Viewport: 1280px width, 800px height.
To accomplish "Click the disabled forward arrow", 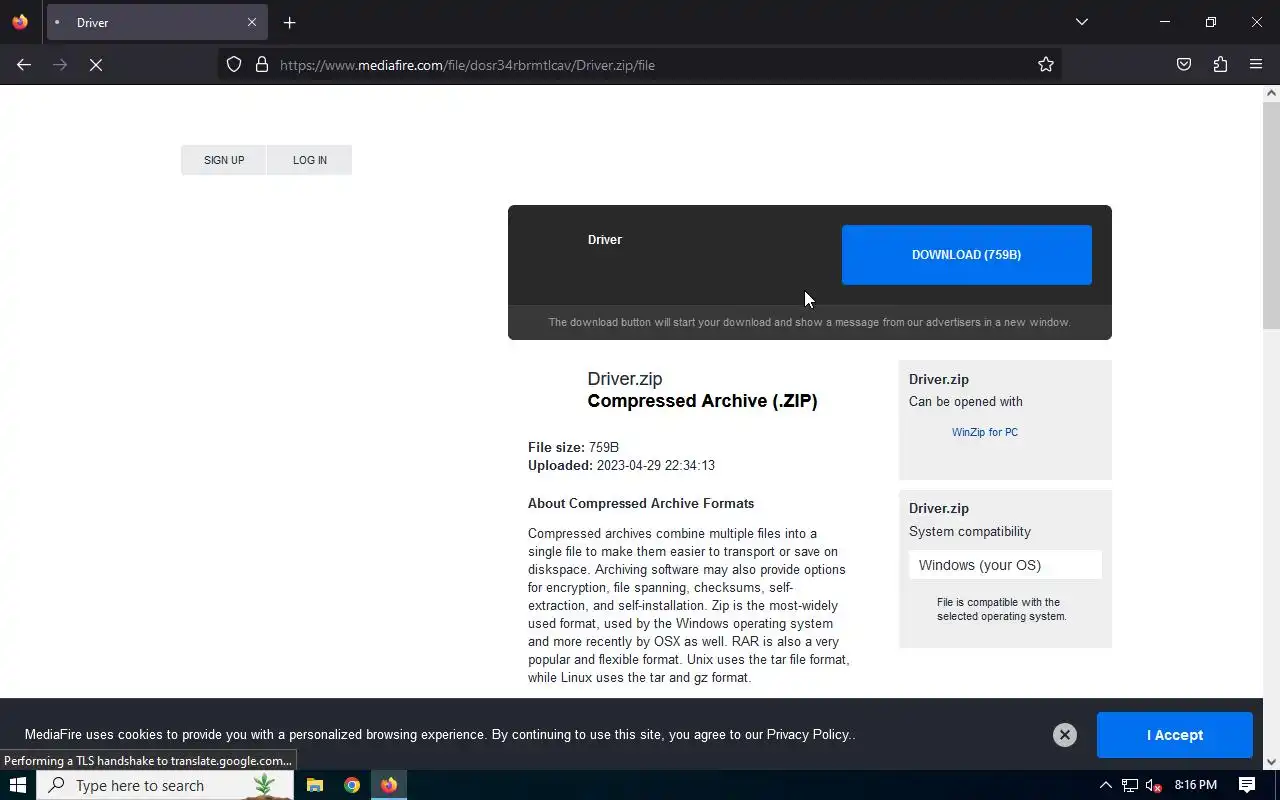I will 60,65.
